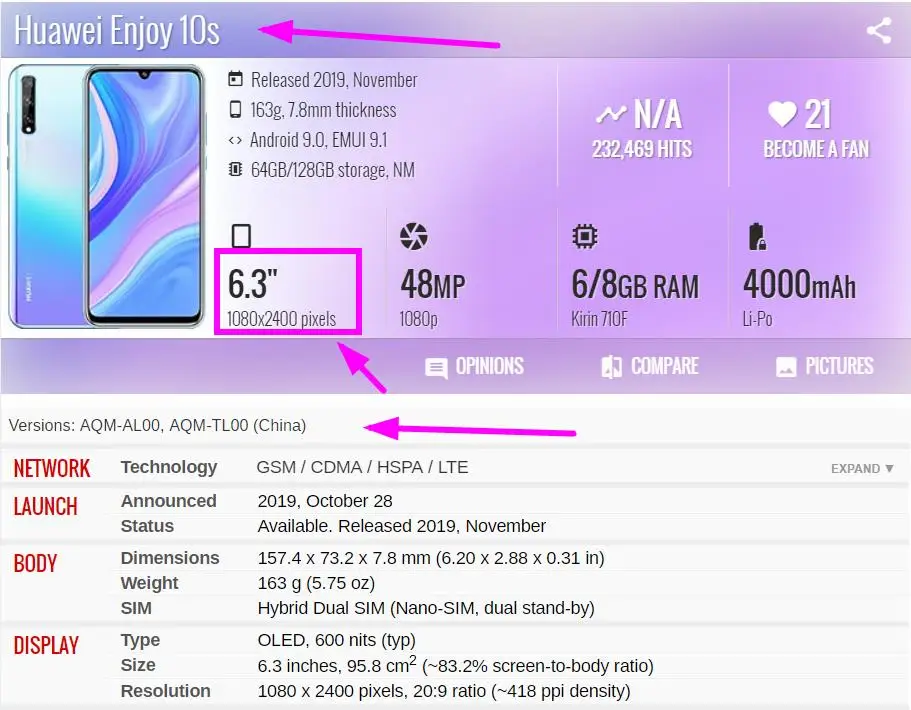Click the Dimensions spec label
Image resolution: width=911 pixels, height=710 pixels.
[170, 558]
